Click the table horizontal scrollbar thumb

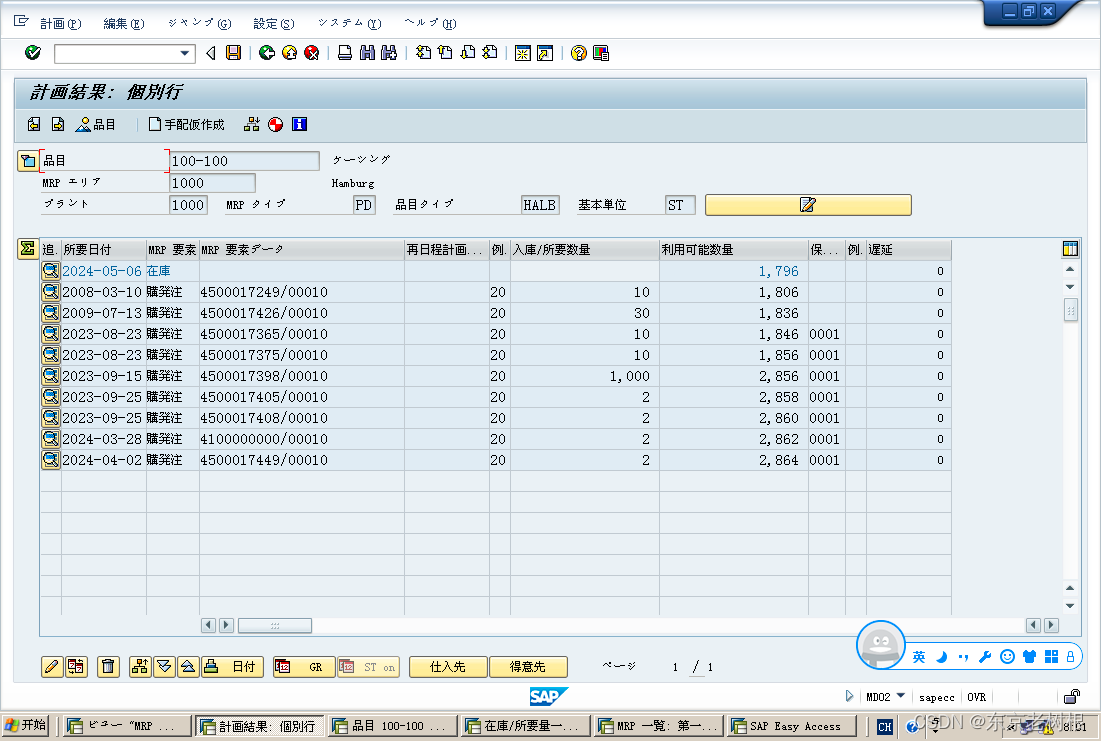(275, 625)
